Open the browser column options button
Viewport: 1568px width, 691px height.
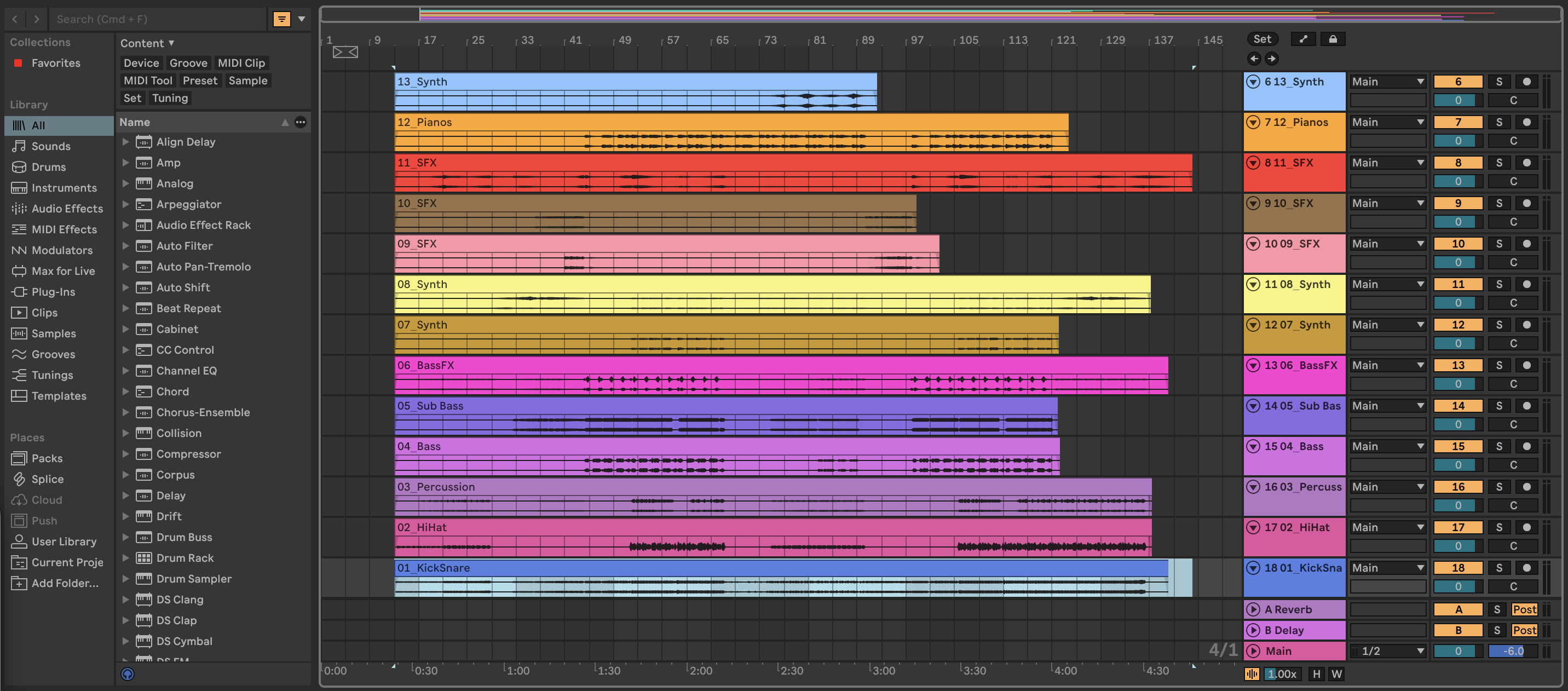point(301,122)
